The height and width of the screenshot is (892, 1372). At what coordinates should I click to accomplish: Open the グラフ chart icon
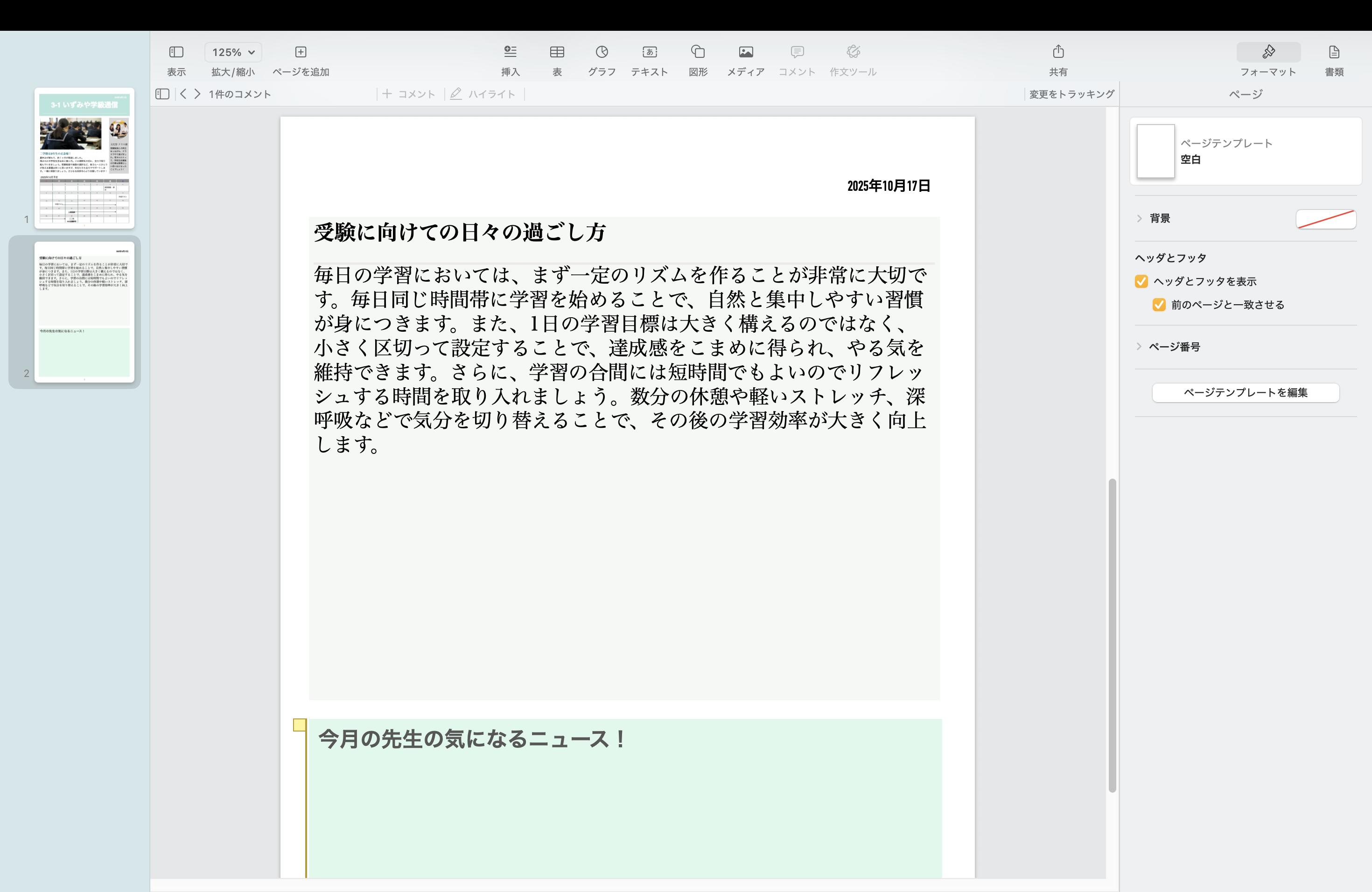pyautogui.click(x=601, y=52)
